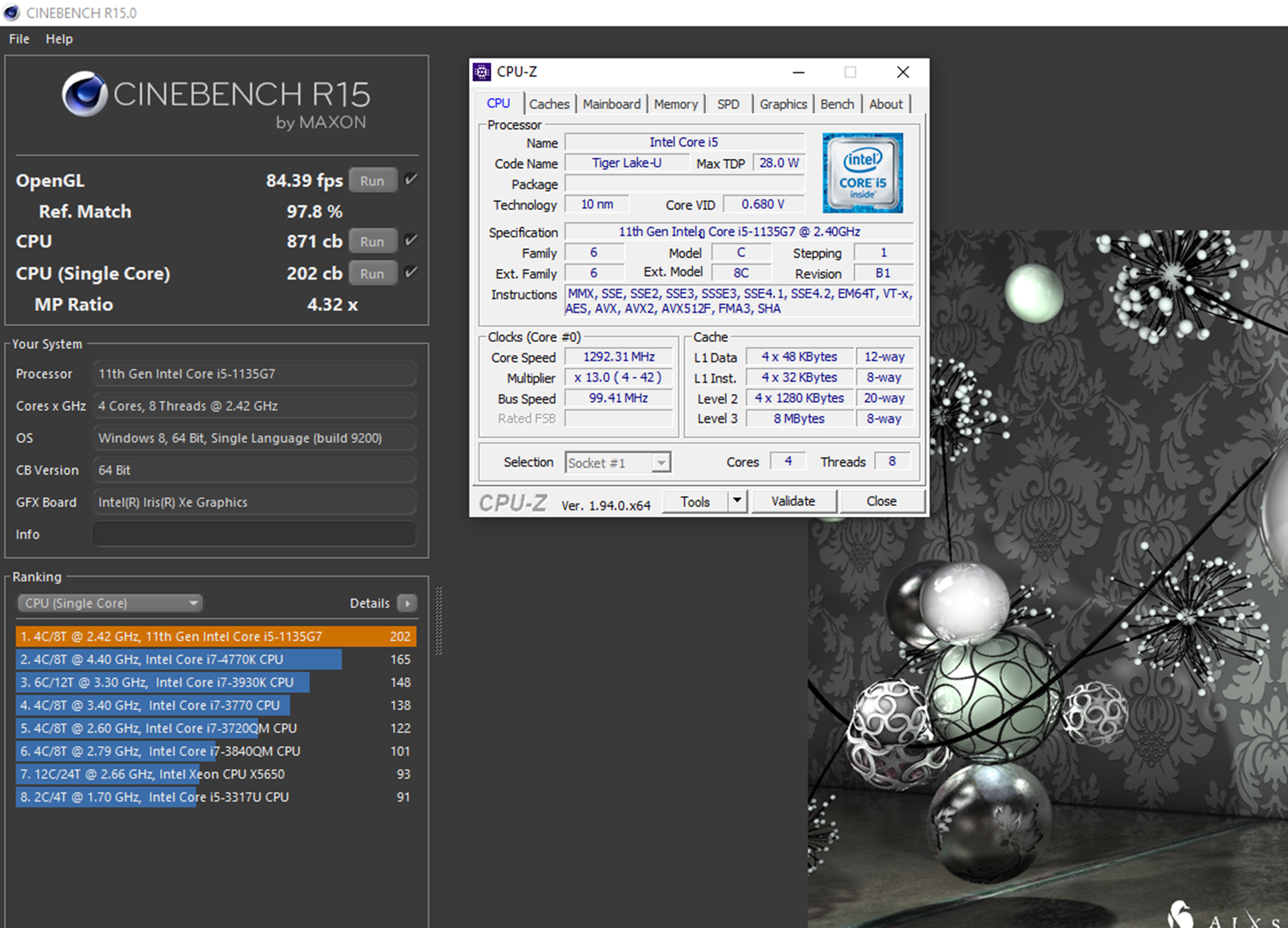The width and height of the screenshot is (1288, 928).
Task: Select ranking row 2 Core i7-4770K
Action: (216, 659)
